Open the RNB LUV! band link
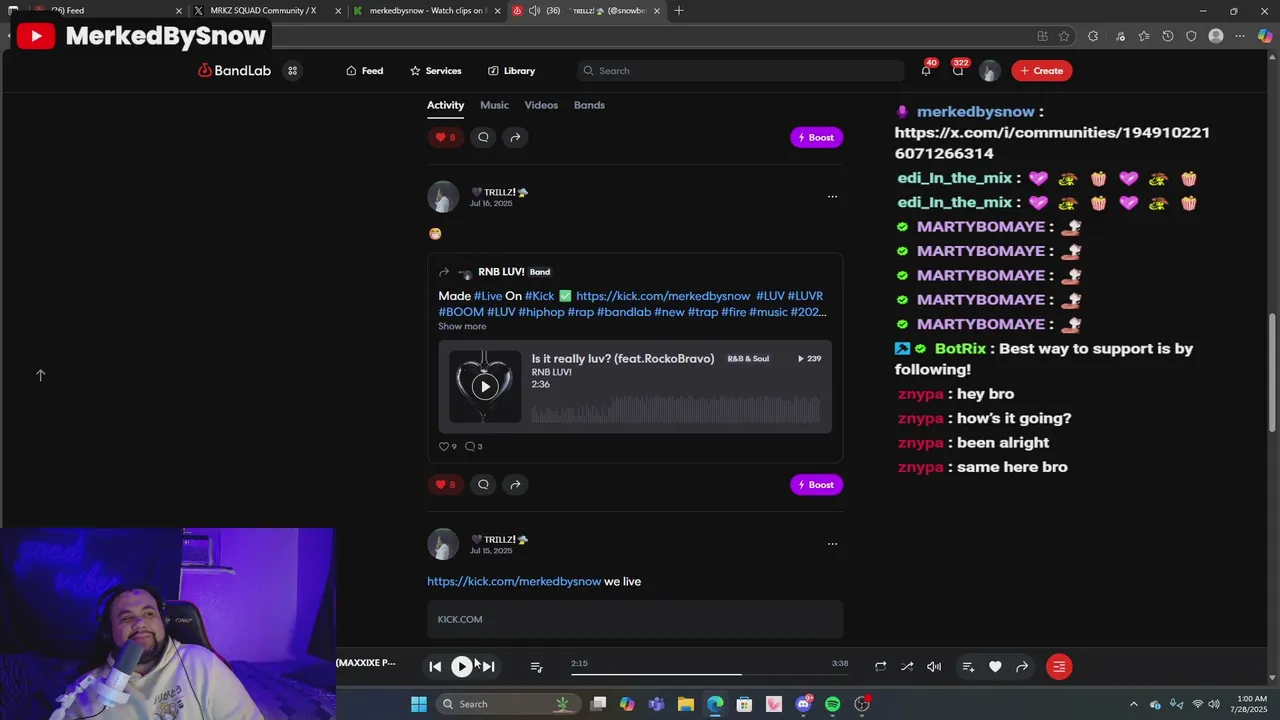 pos(501,272)
